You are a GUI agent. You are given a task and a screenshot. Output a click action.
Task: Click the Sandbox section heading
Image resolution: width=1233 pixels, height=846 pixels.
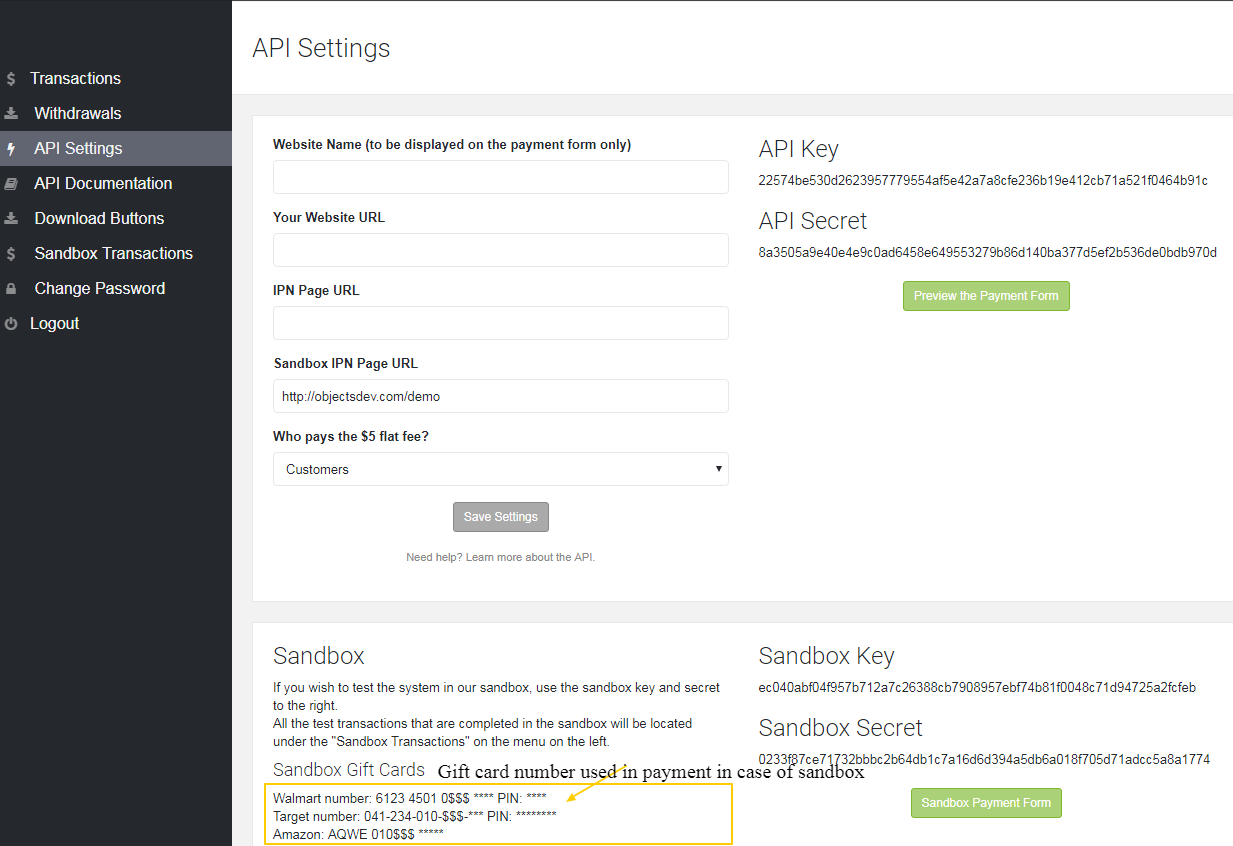319,656
